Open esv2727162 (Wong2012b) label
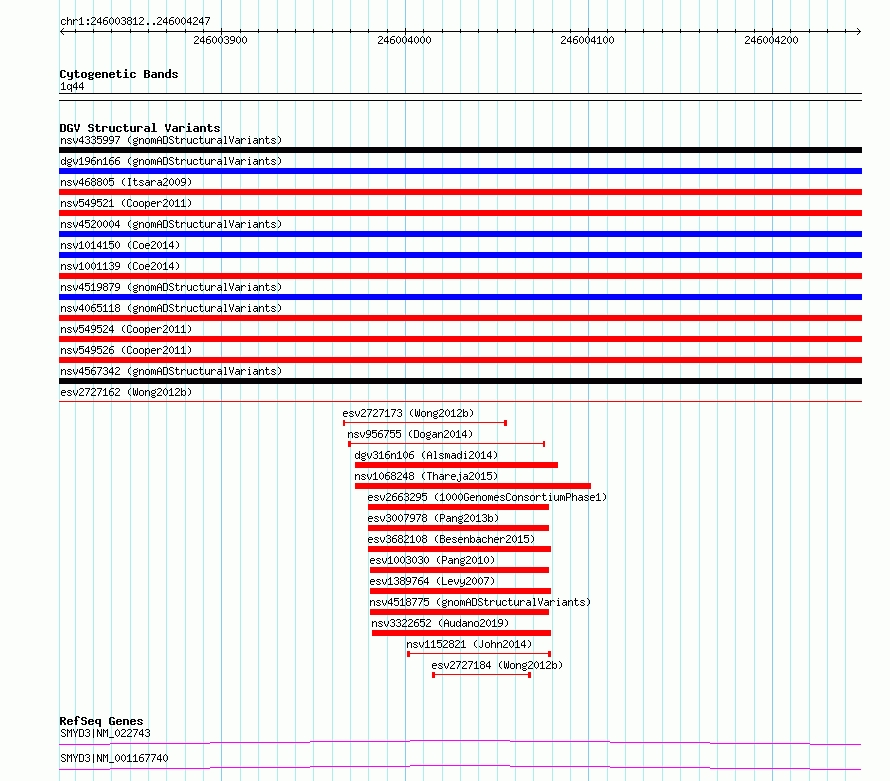890x781 pixels. 126,392
